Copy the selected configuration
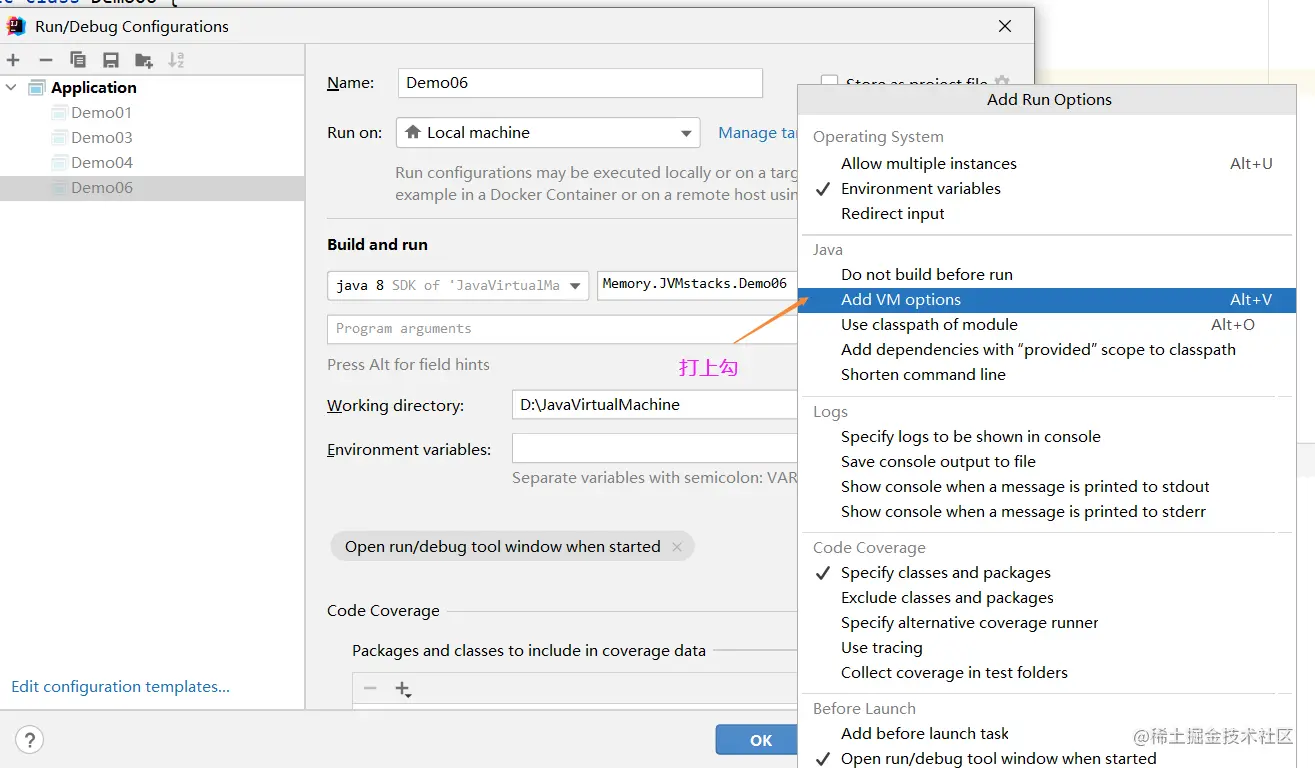Viewport: 1315px width, 768px height. (x=78, y=60)
